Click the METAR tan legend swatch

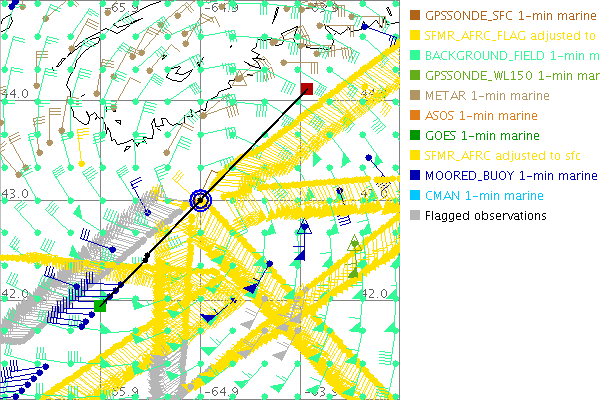[415, 96]
